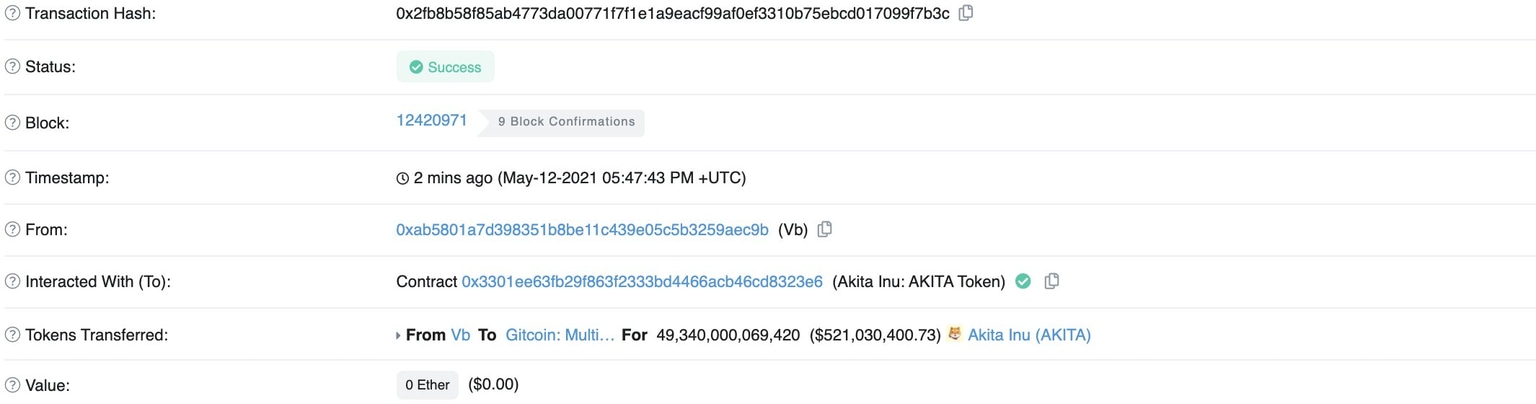
Task: Click the green verified checkmark icon
Action: (1023, 282)
